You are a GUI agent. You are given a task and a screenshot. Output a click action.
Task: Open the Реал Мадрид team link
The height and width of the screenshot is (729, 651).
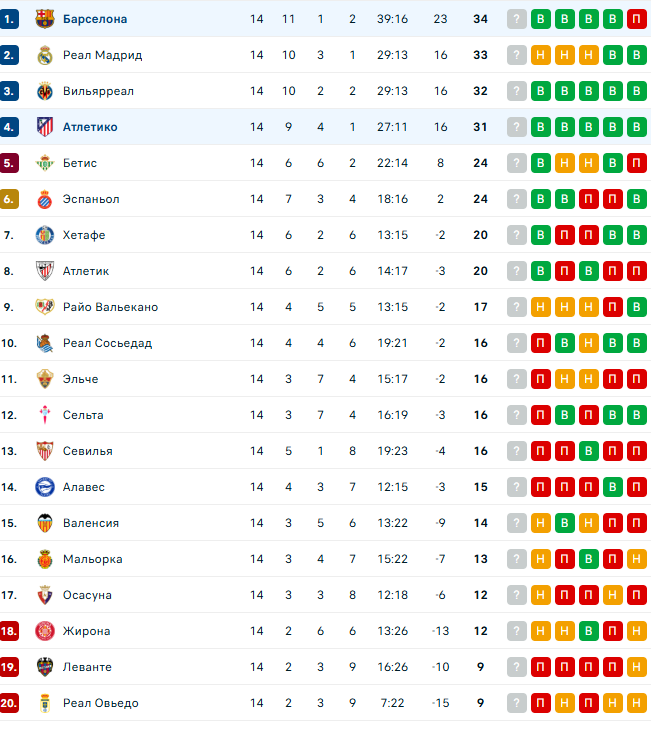[x=102, y=55]
